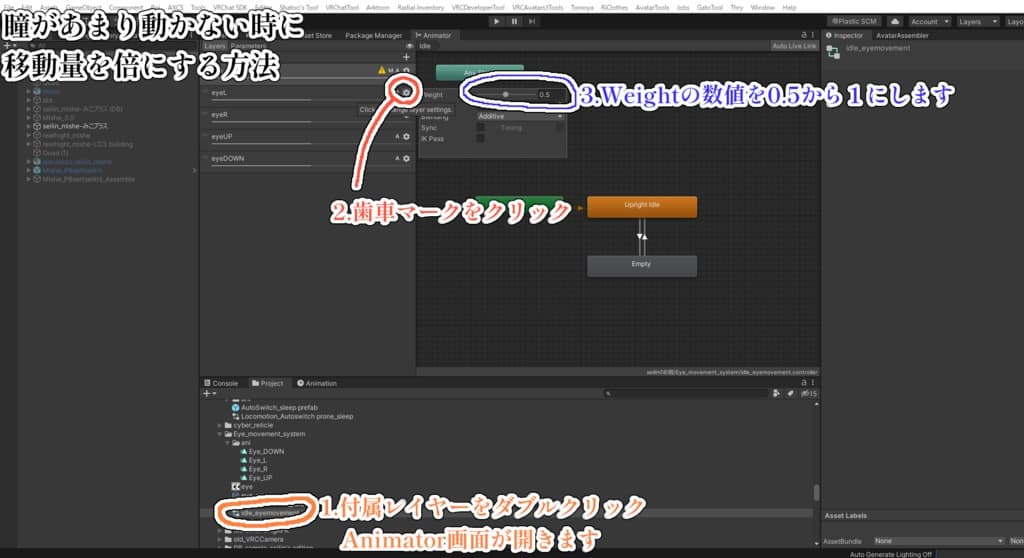Click the Weight value field showing 0.5

click(551, 95)
